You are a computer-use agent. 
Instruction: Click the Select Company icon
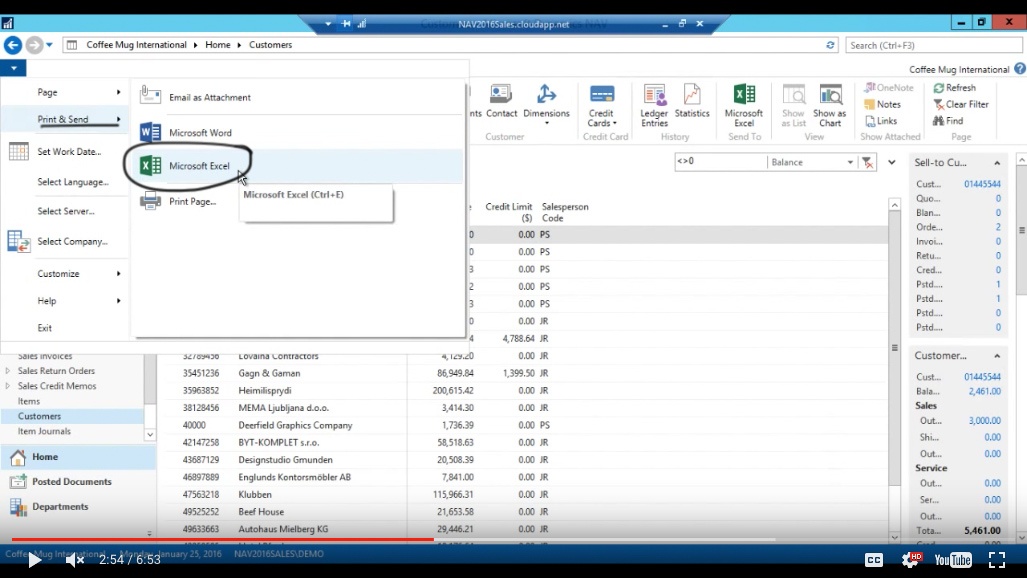tap(18, 241)
